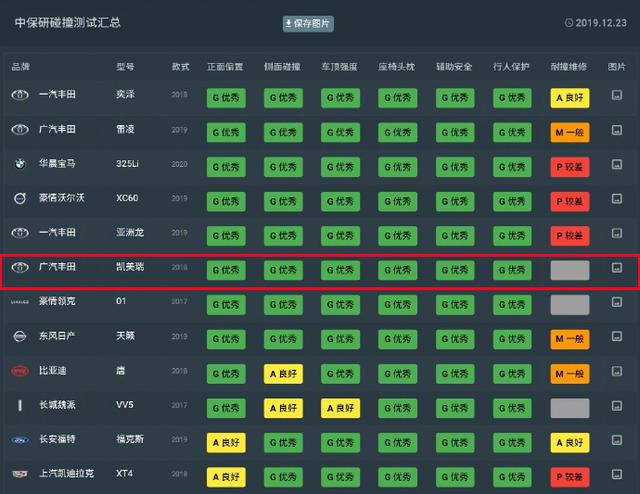Select the 上汽凯迪拉克 brand name

(67, 474)
